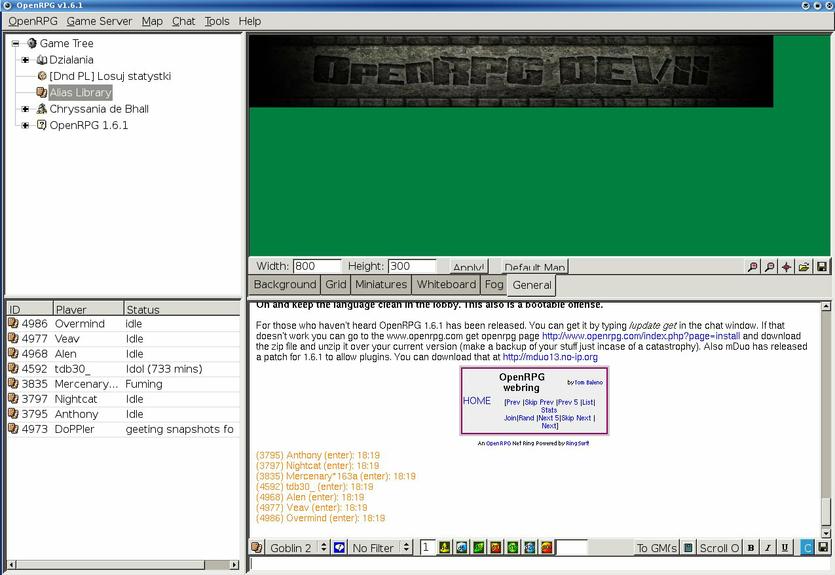The image size is (835, 575).
Task: Expand the OpenRPG 1.6.1 tree node
Action: [x=25, y=125]
